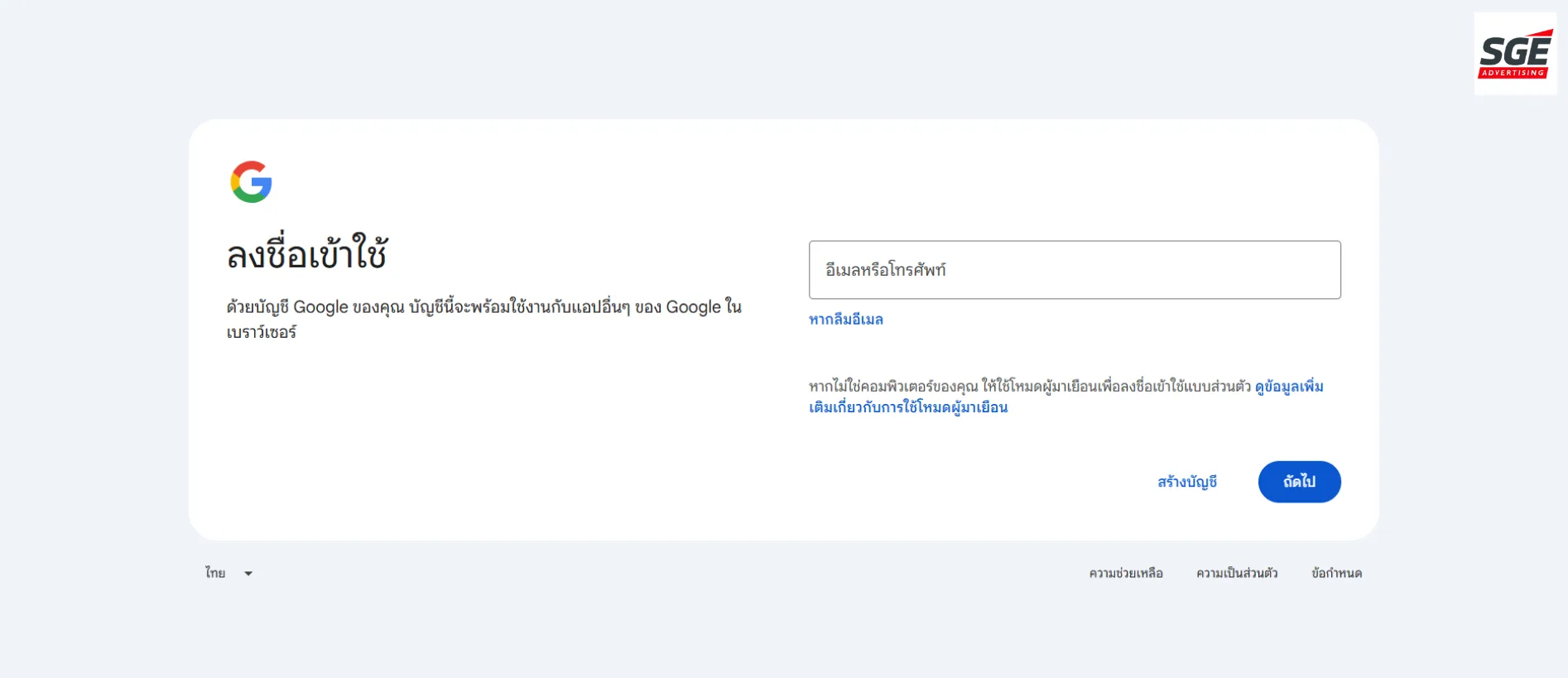Click the text starting ด้วยบัญชี Google ของคุณ

(x=484, y=319)
